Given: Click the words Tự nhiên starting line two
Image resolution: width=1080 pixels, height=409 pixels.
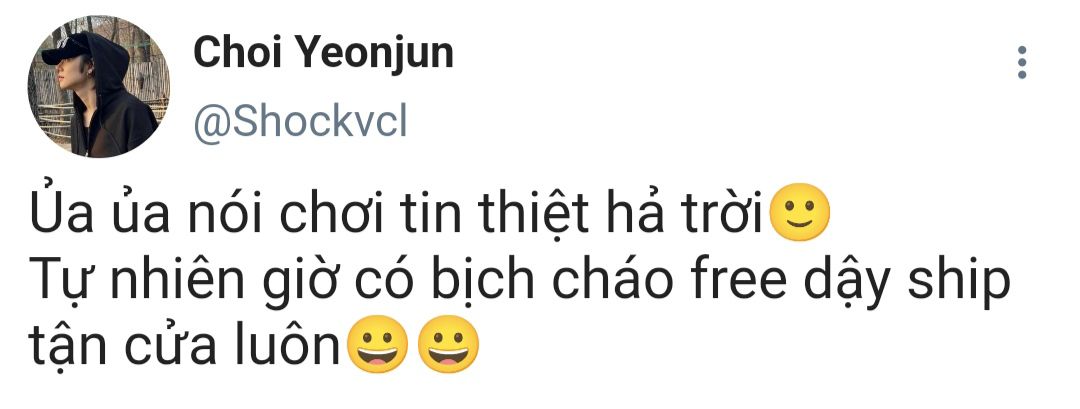Looking at the screenshot, I should pyautogui.click(x=145, y=284).
